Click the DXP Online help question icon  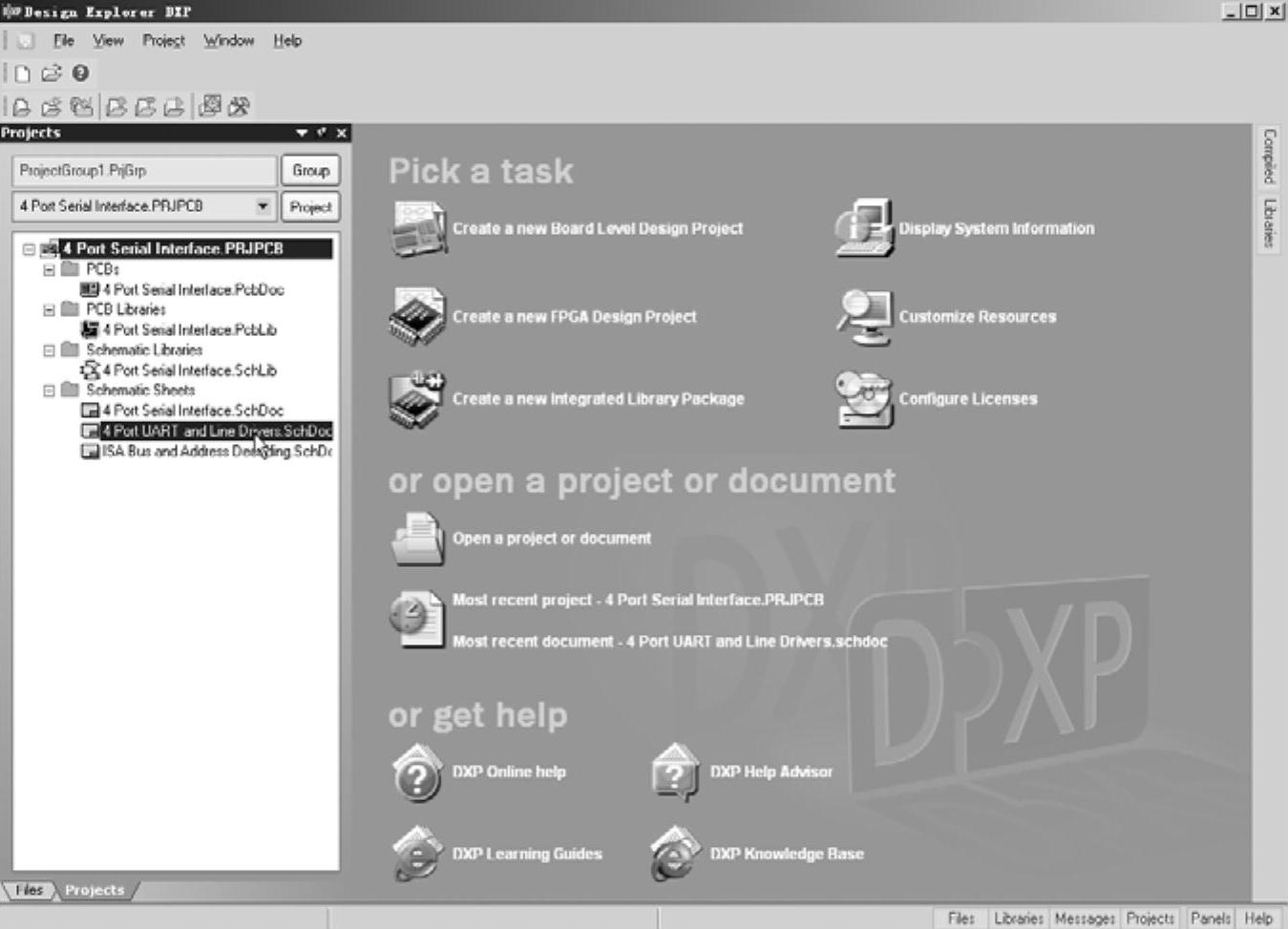point(416,771)
